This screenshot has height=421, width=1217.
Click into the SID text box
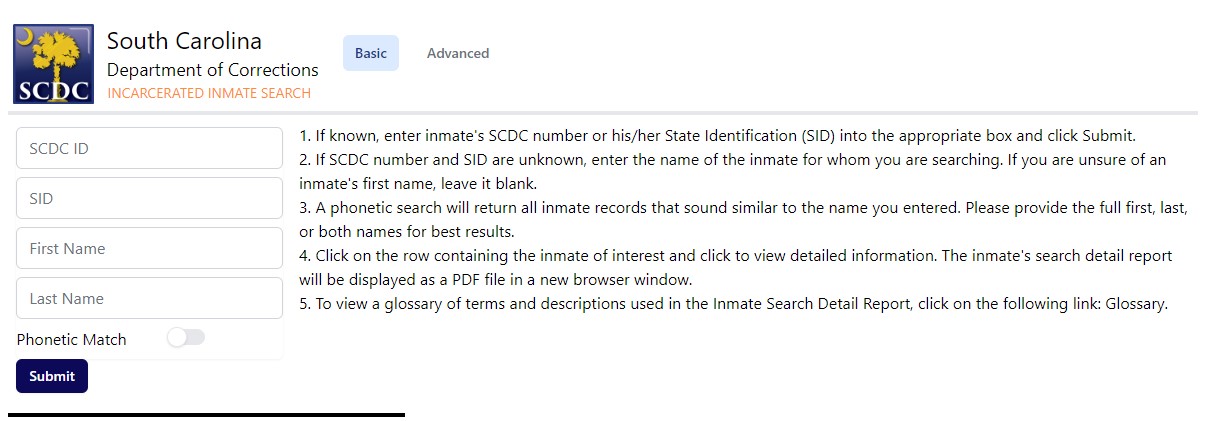pos(149,198)
